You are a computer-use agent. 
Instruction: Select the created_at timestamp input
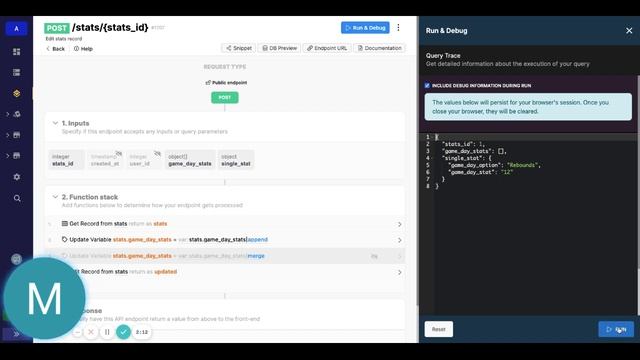pyautogui.click(x=105, y=160)
